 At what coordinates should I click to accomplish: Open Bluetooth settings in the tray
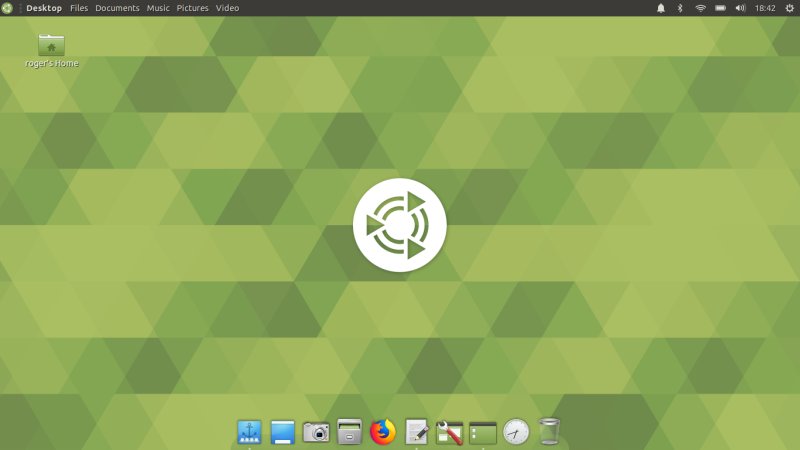click(680, 8)
